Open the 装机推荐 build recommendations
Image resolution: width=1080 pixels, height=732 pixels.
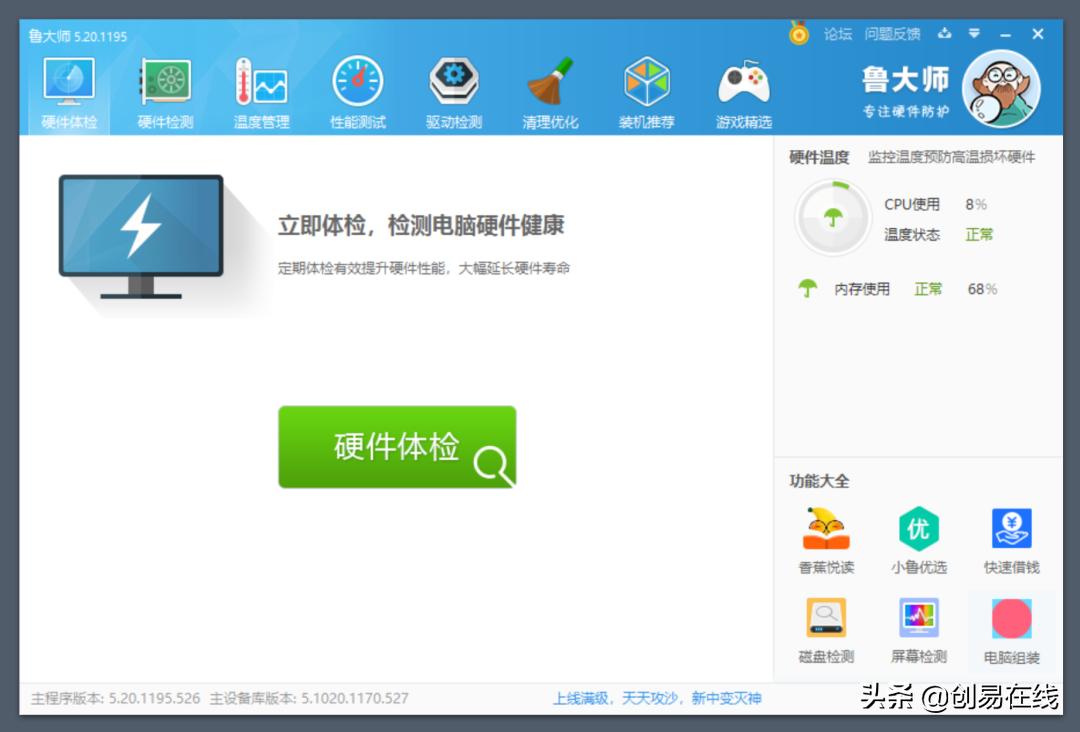pos(647,90)
